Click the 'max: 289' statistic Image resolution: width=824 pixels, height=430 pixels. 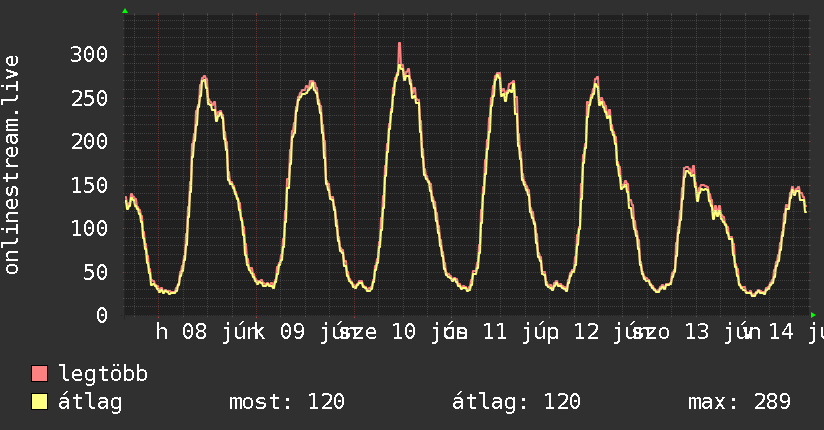pos(739,402)
